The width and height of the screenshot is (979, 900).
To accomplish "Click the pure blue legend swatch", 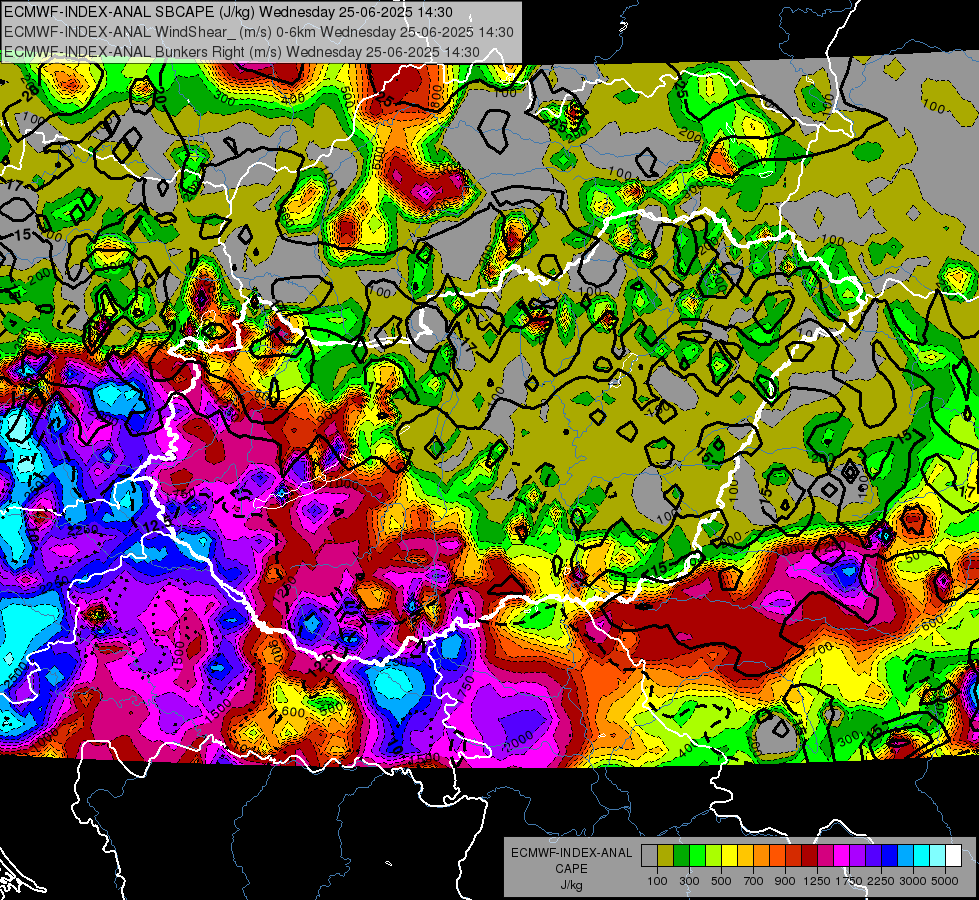I will (x=889, y=856).
